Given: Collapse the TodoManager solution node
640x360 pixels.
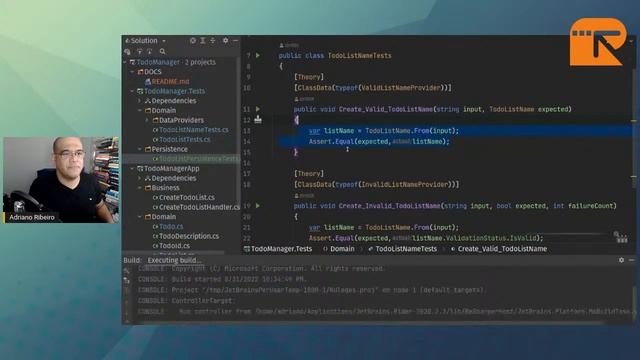Looking at the screenshot, I should click(125, 62).
